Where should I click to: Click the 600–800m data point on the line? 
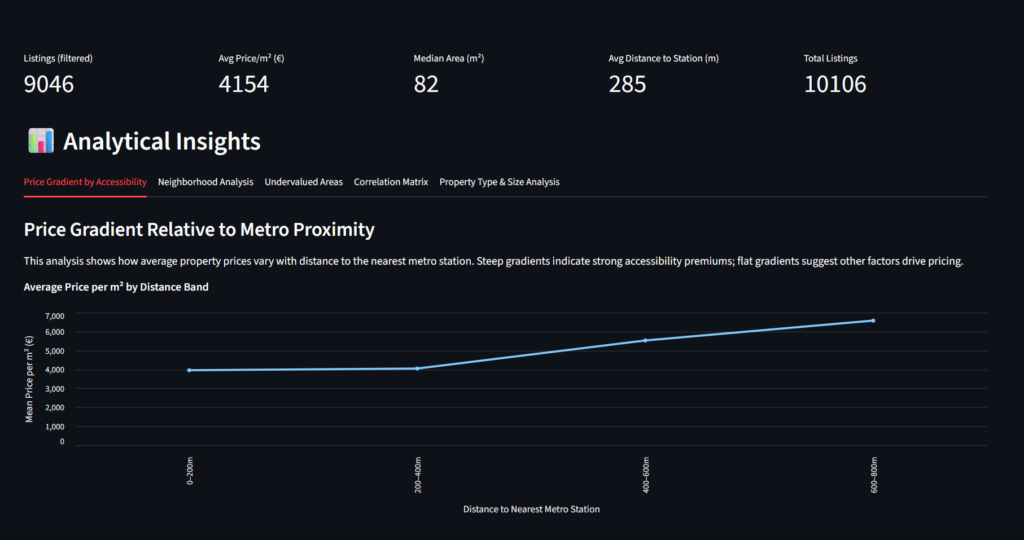[x=873, y=321]
